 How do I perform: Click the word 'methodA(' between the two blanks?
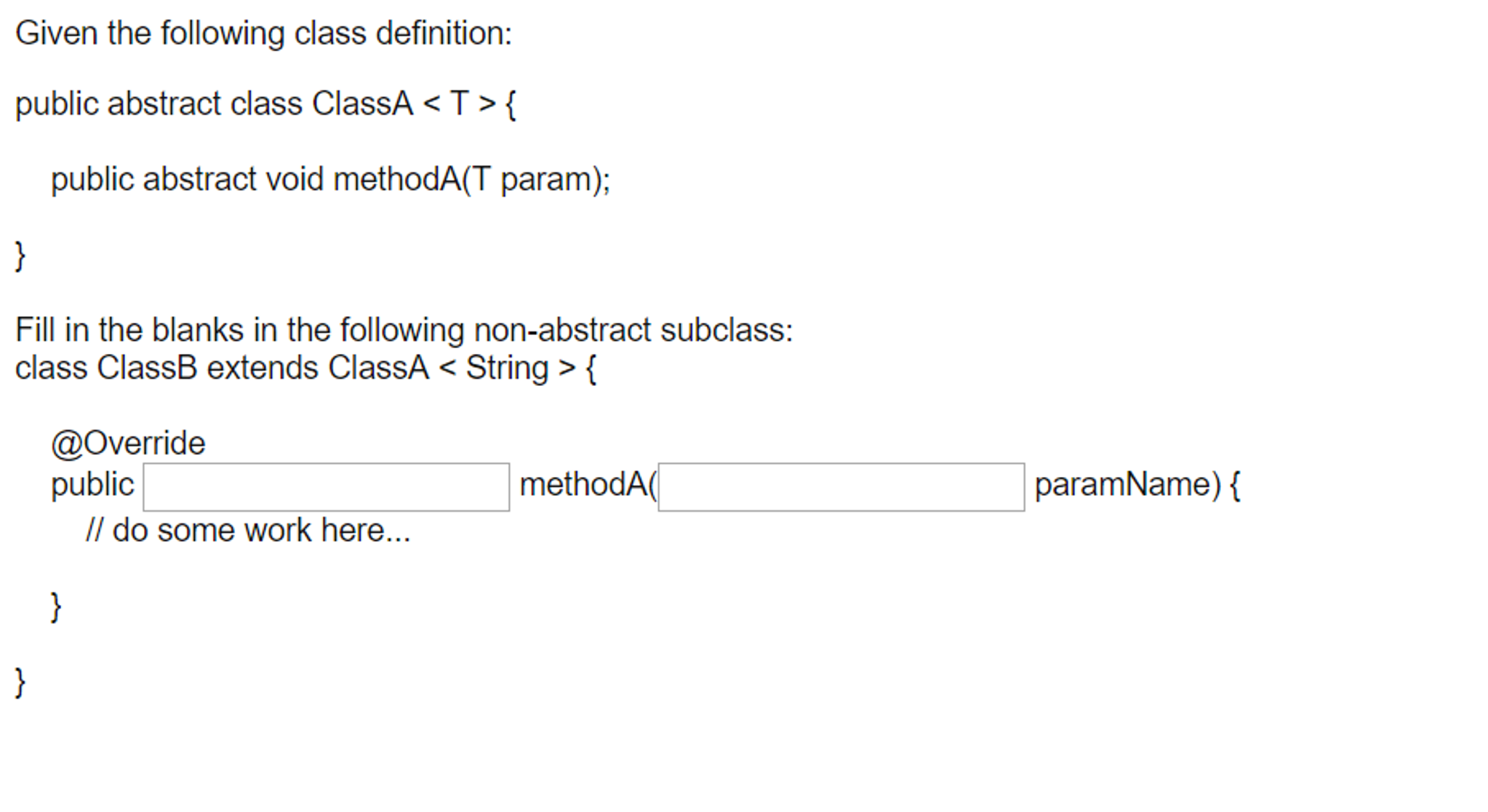(x=586, y=485)
